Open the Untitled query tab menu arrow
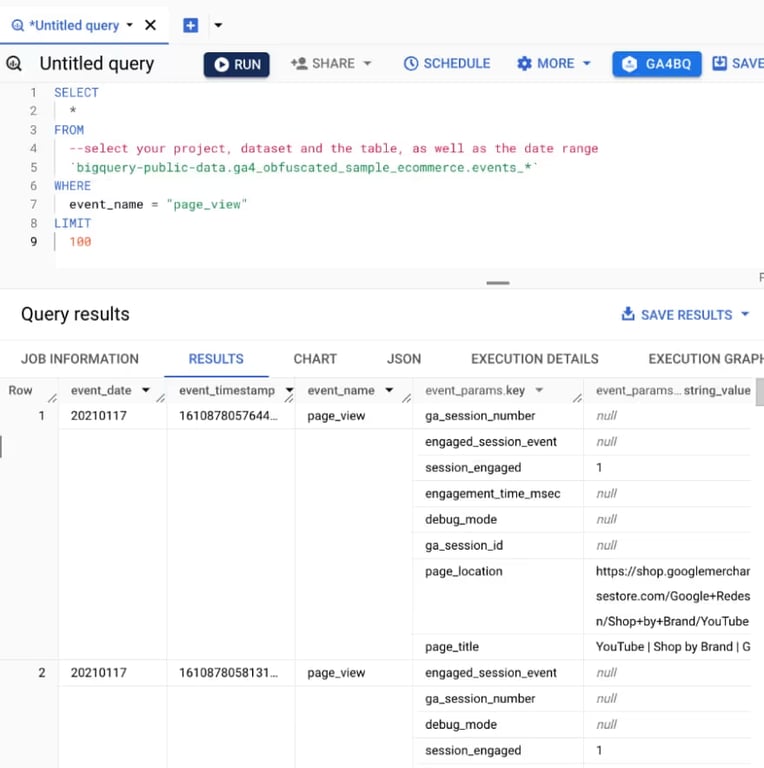Viewport: 764px width, 768px height. tap(130, 24)
